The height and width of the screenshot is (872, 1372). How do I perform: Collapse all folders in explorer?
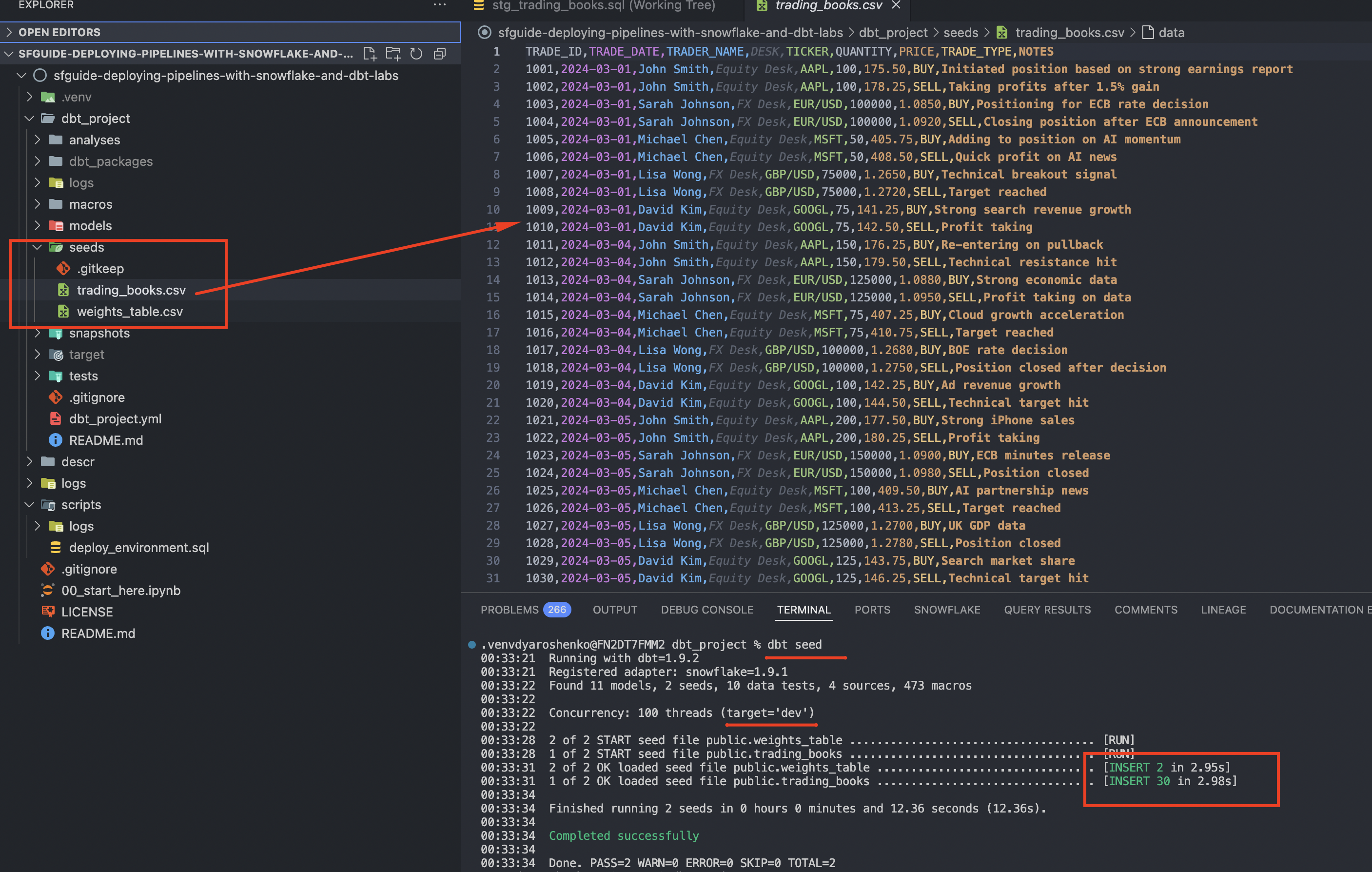(440, 54)
